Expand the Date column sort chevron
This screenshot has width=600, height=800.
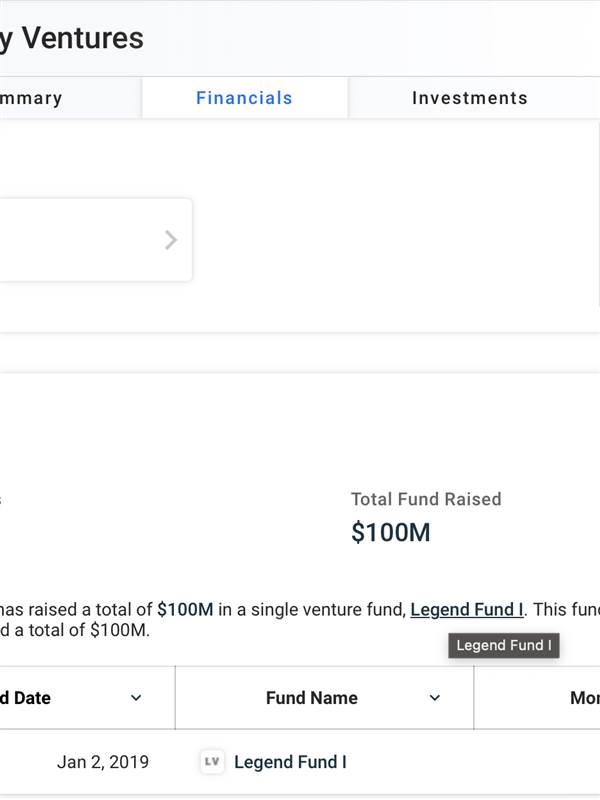(x=136, y=697)
